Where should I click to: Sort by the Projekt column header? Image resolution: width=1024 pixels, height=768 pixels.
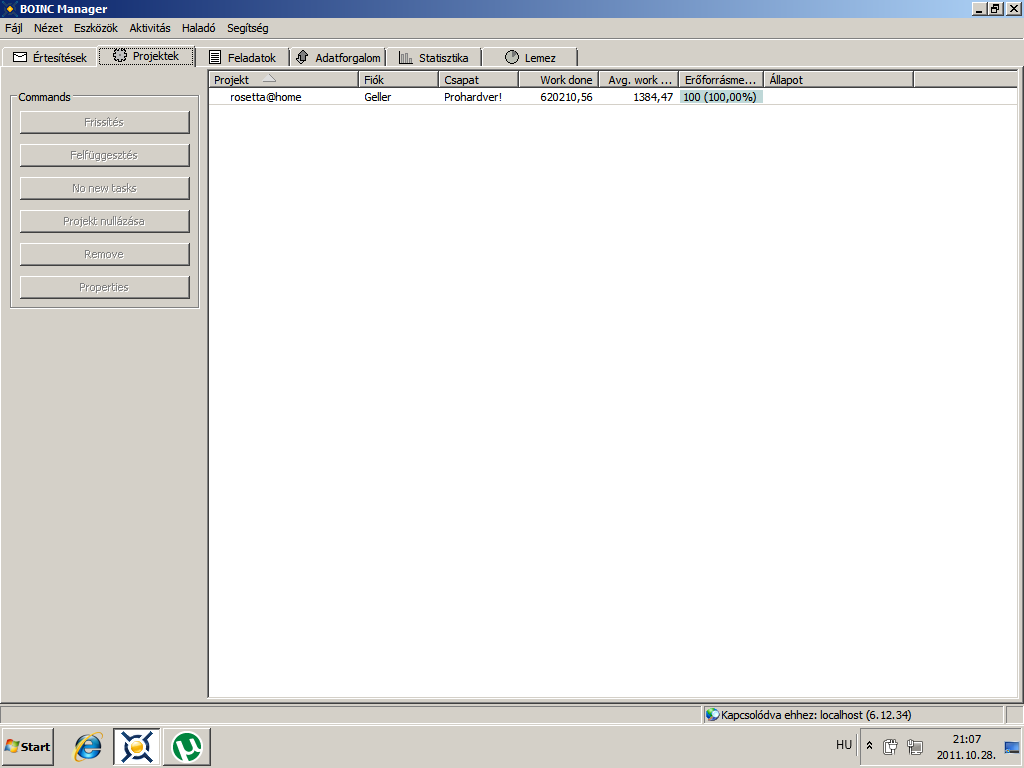[x=284, y=80]
